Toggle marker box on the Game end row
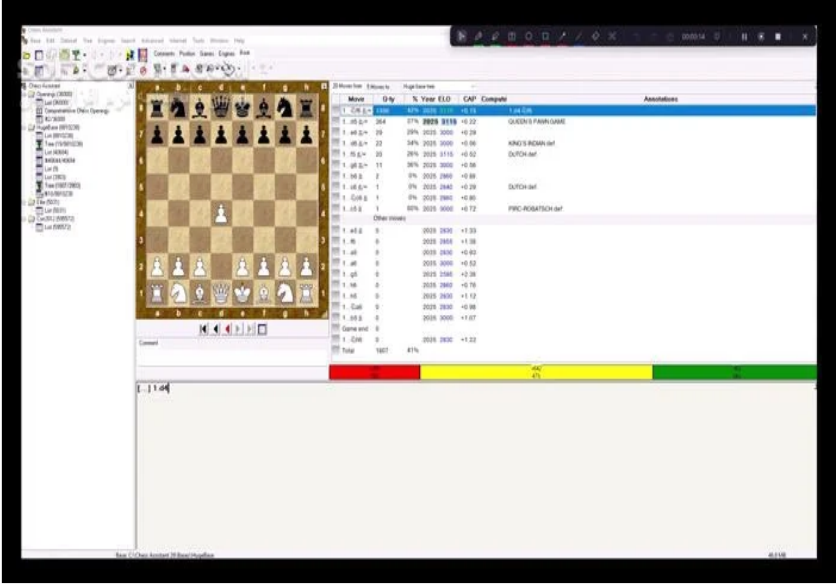This screenshot has height=584, width=836. click(336, 329)
